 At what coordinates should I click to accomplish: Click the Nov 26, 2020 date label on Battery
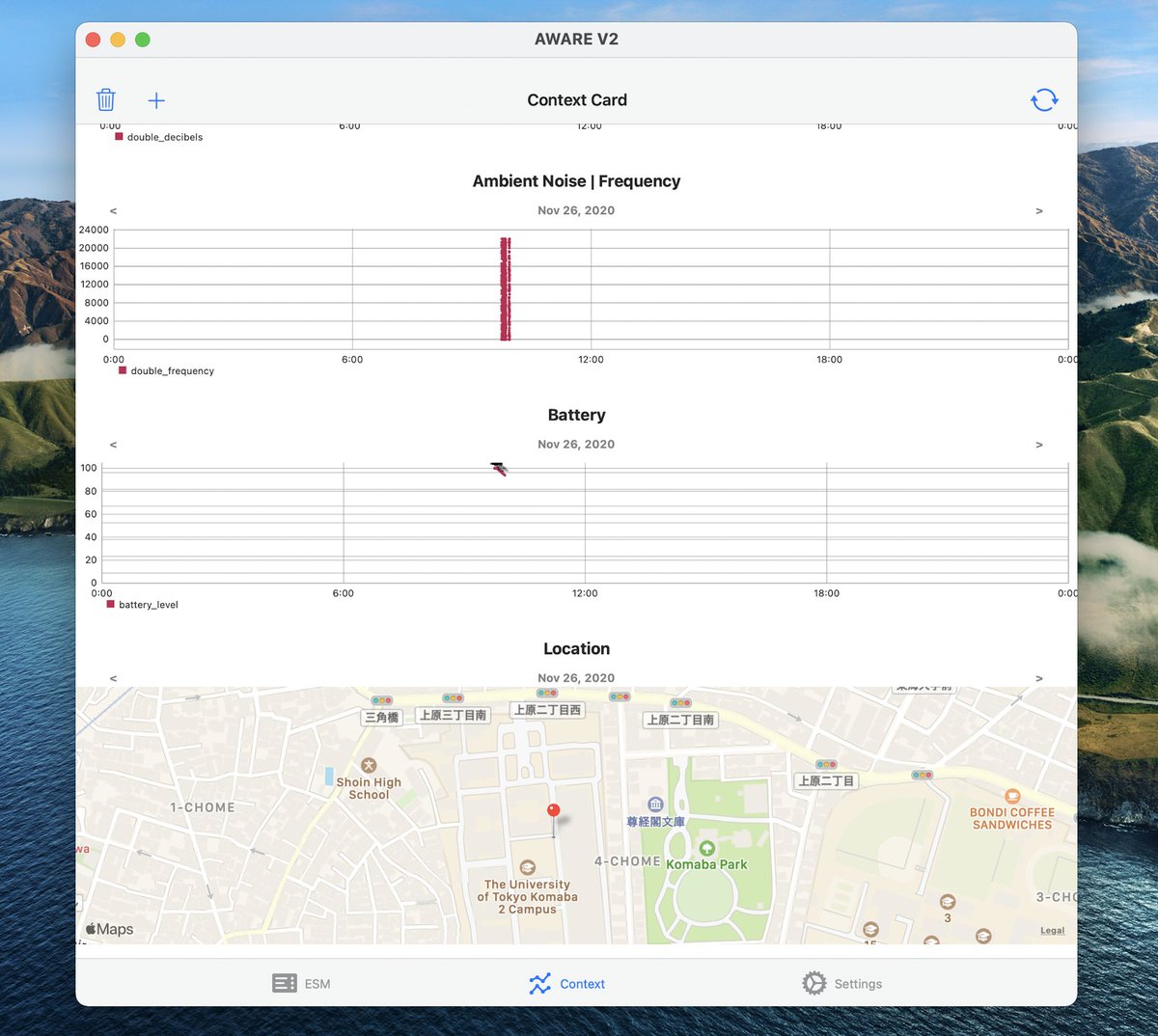pyautogui.click(x=576, y=444)
